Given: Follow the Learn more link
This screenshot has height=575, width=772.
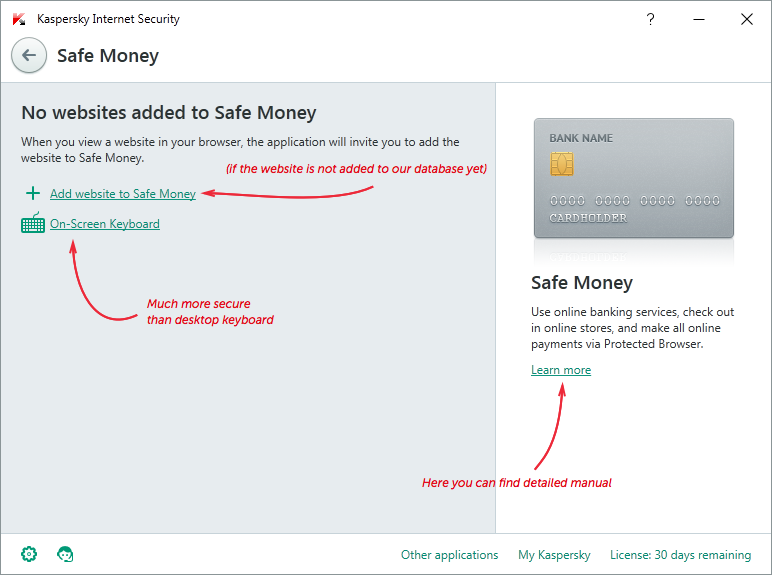Looking at the screenshot, I should pos(561,370).
